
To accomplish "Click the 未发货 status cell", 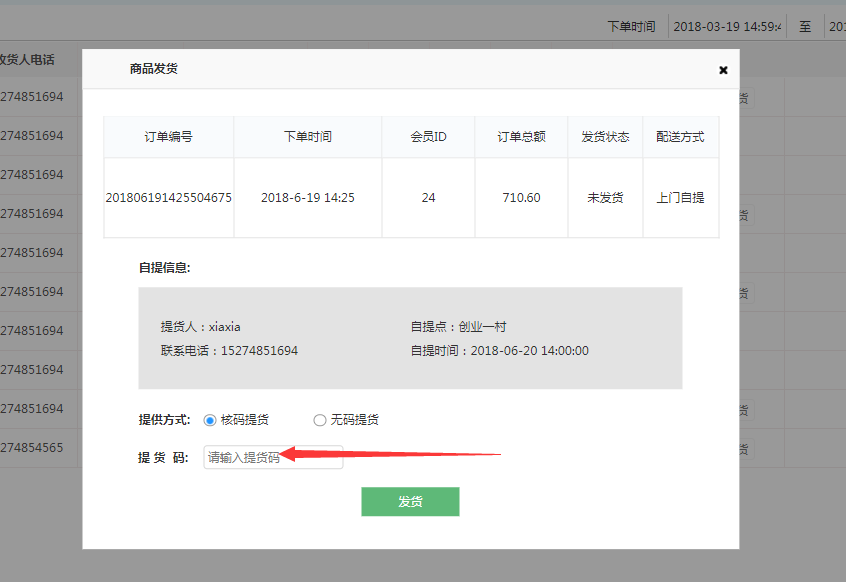I will [605, 198].
